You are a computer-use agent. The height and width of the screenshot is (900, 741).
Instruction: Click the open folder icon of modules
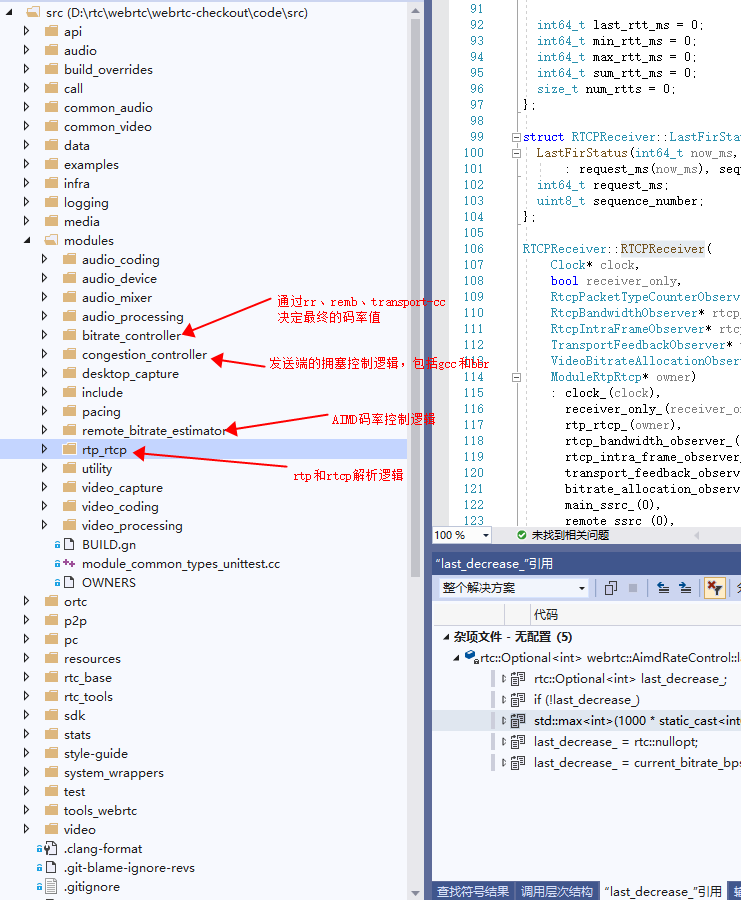click(x=52, y=240)
